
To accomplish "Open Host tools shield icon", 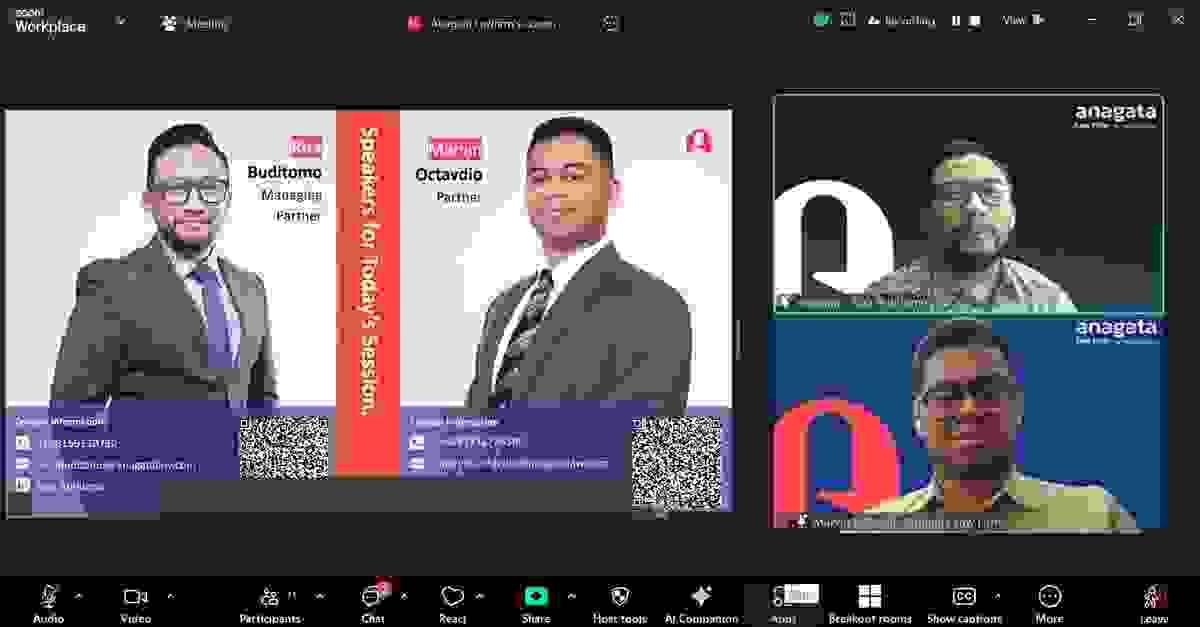I will click(620, 597).
